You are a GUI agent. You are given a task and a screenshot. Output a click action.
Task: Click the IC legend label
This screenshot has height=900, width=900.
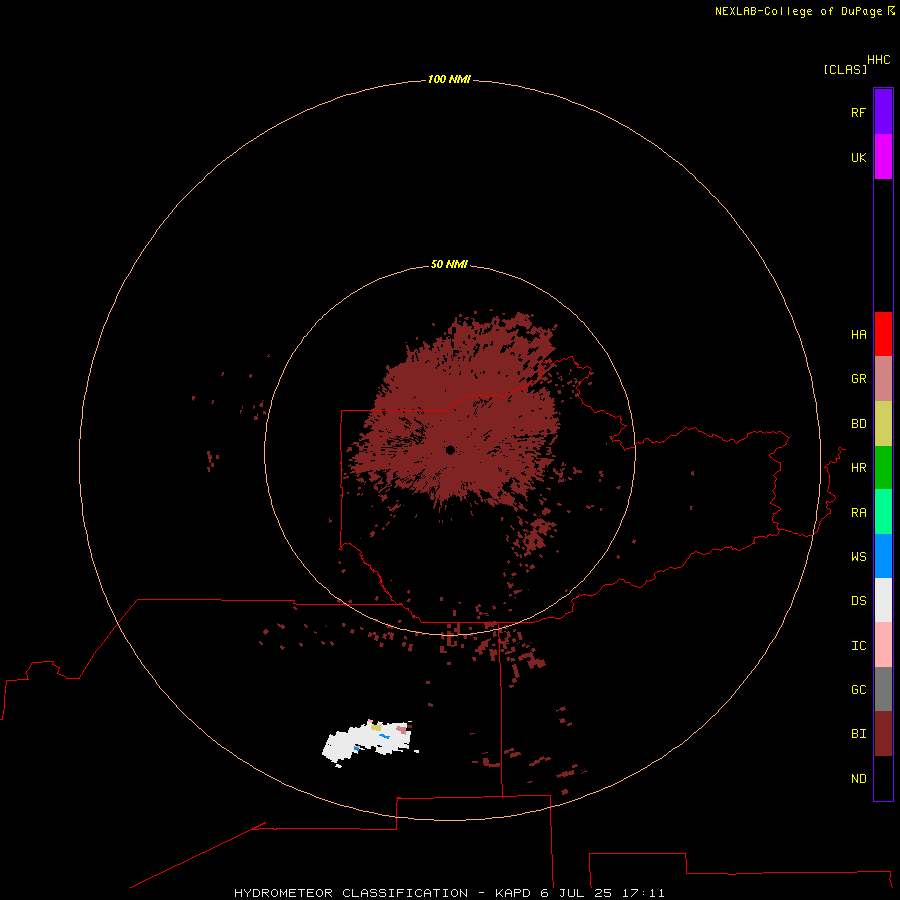859,646
